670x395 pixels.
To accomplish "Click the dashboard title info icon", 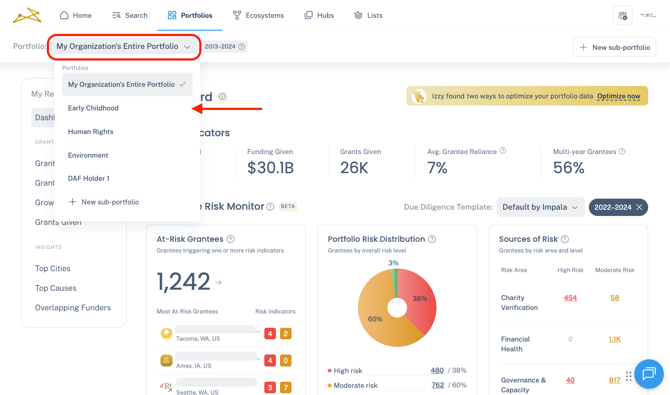I will click(222, 97).
